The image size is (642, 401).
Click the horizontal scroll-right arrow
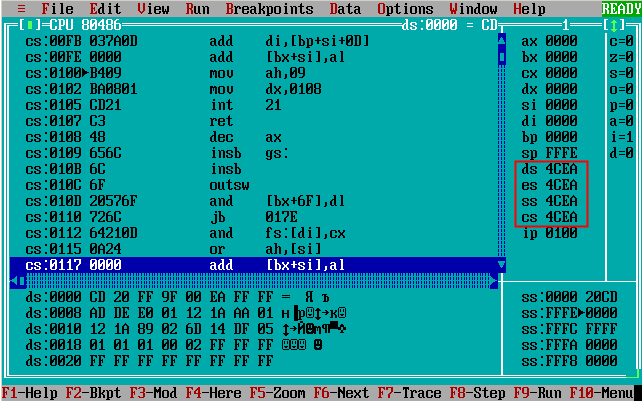pyautogui.click(x=493, y=281)
